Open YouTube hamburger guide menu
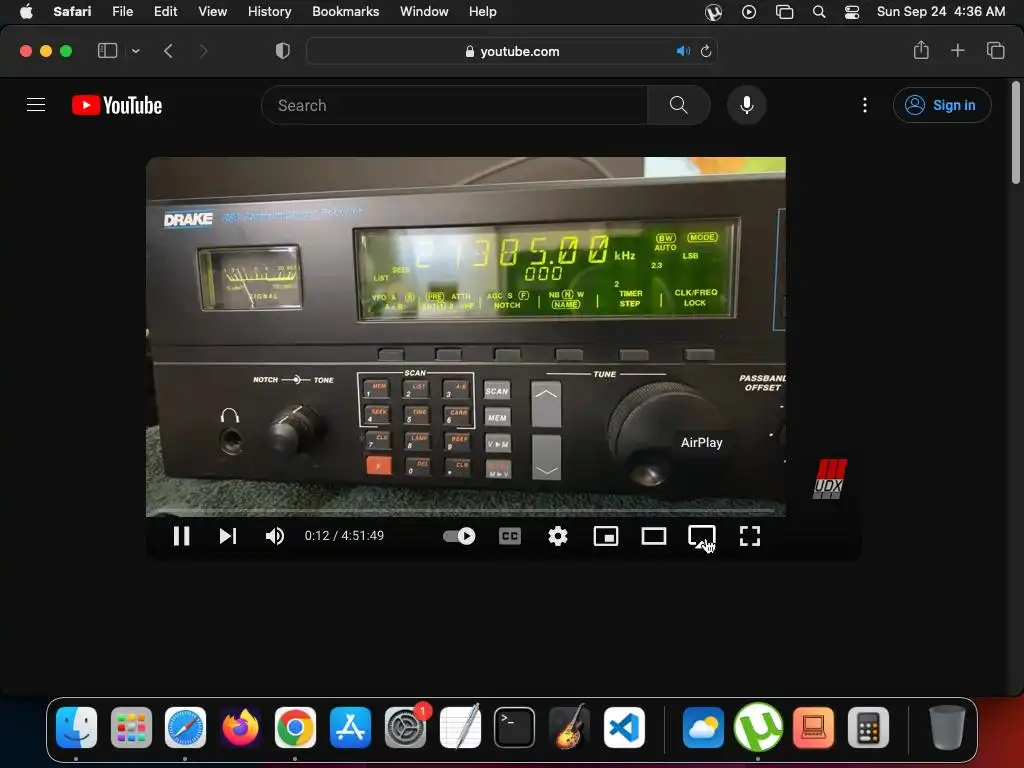1024x768 pixels. coord(36,104)
